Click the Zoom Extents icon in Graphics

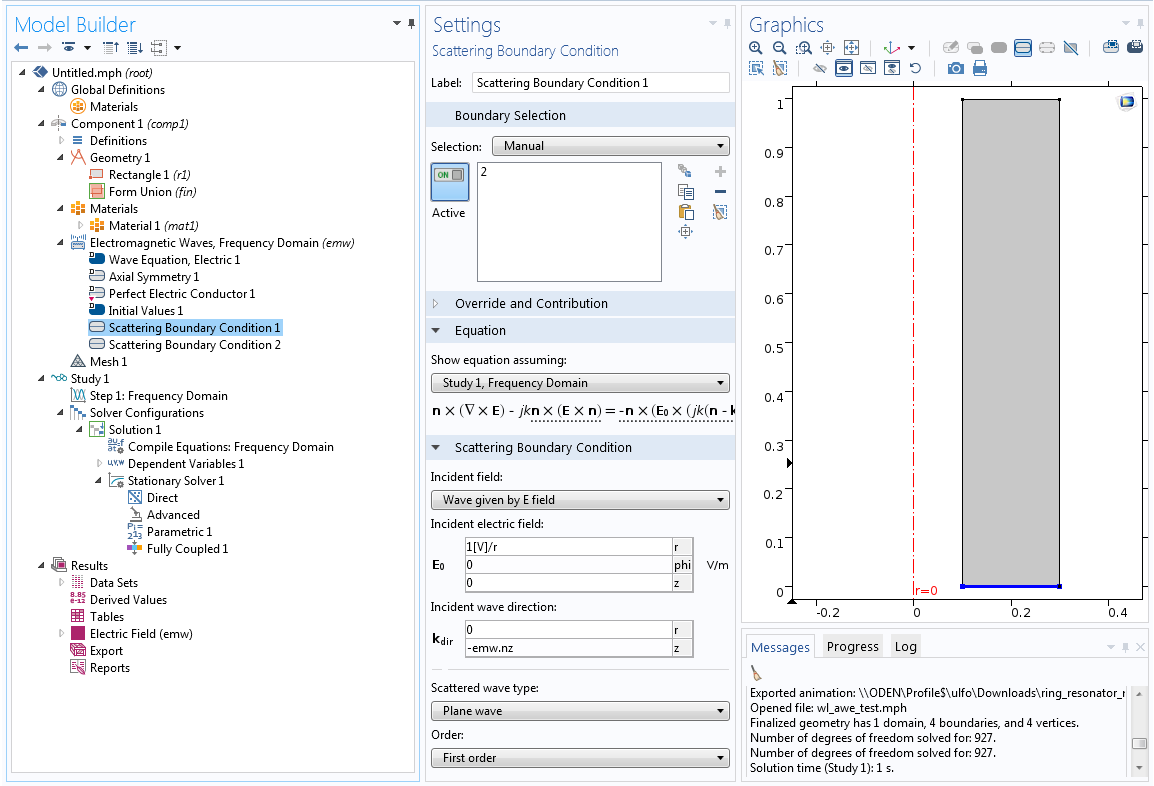(x=851, y=47)
